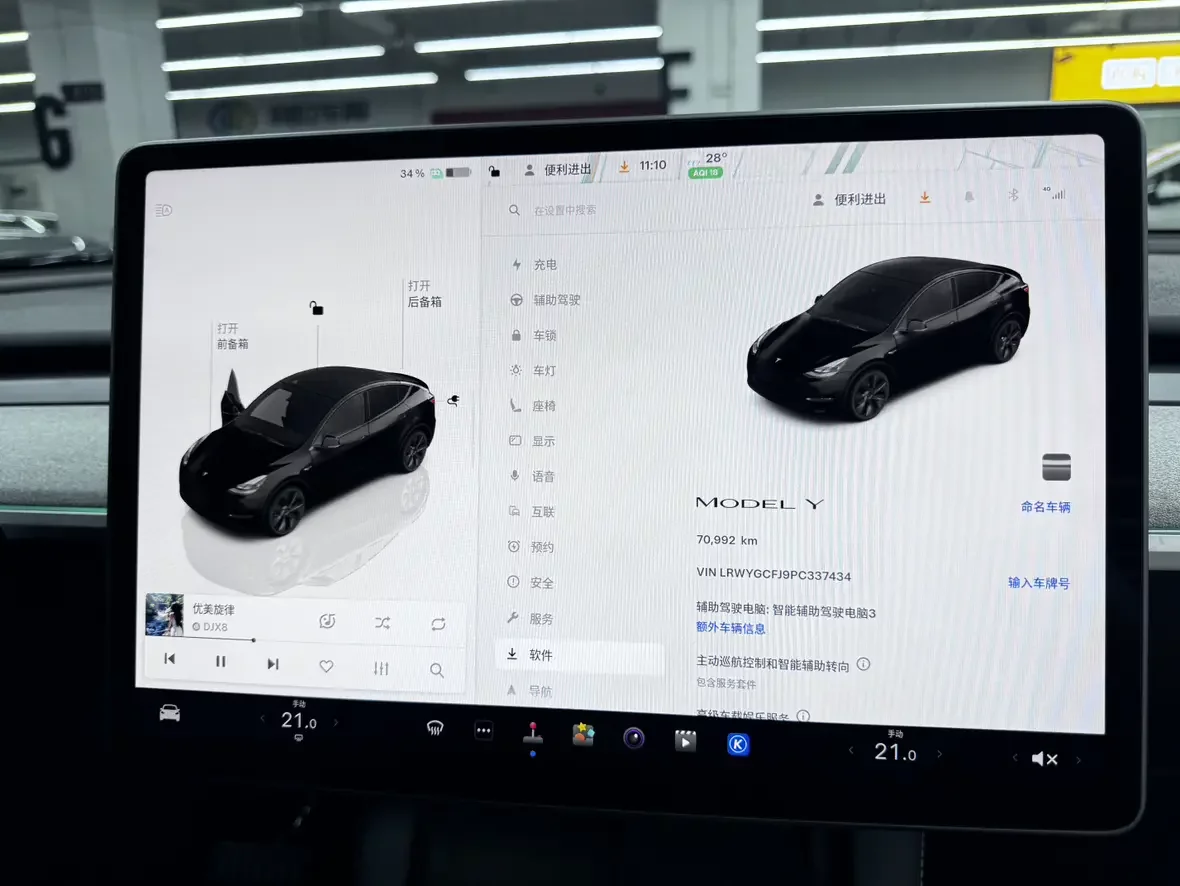Raise the driver temperature with right arrow
The width and height of the screenshot is (1180, 886).
point(336,723)
